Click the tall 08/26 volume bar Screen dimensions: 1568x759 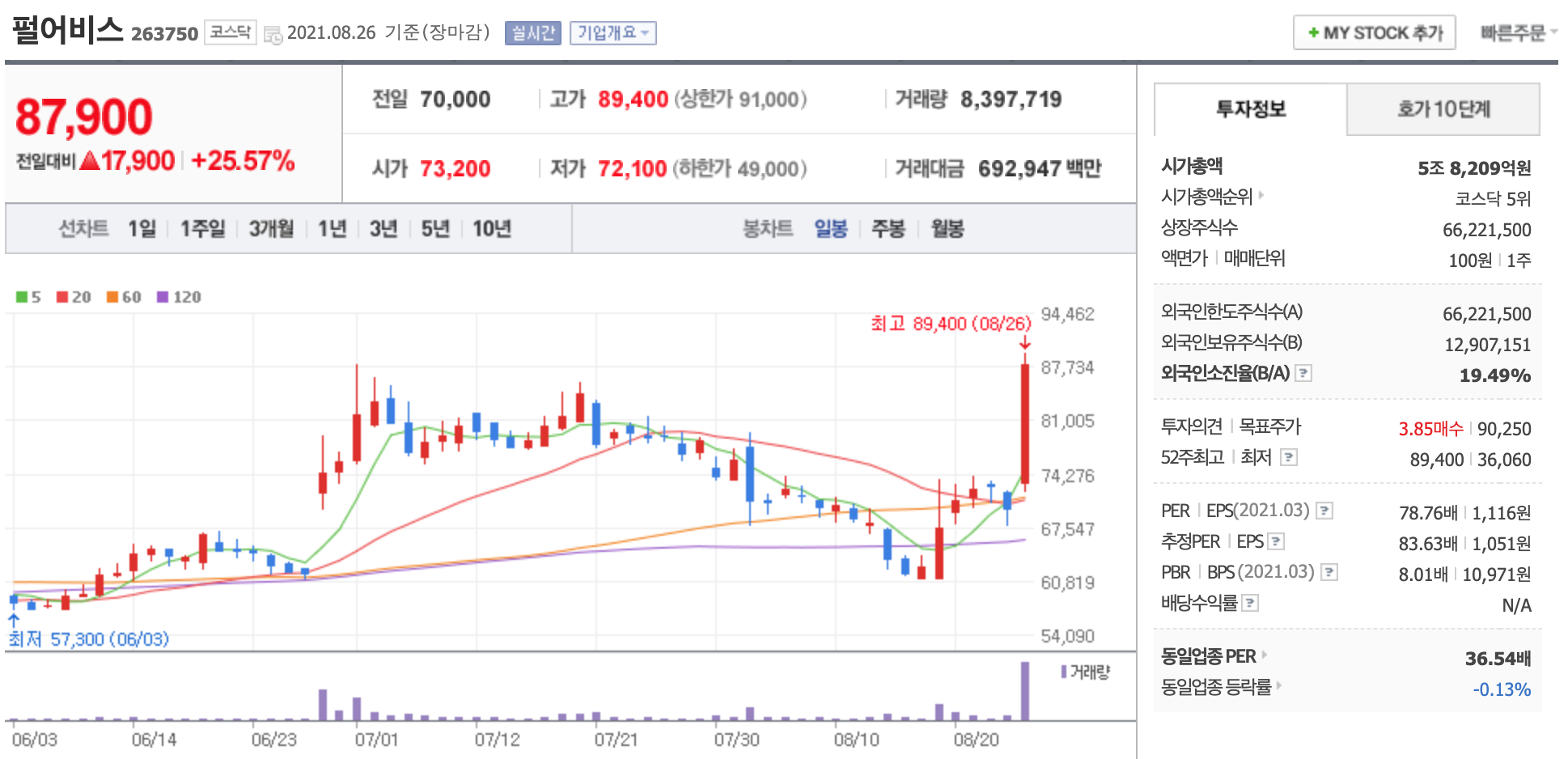click(x=1025, y=691)
